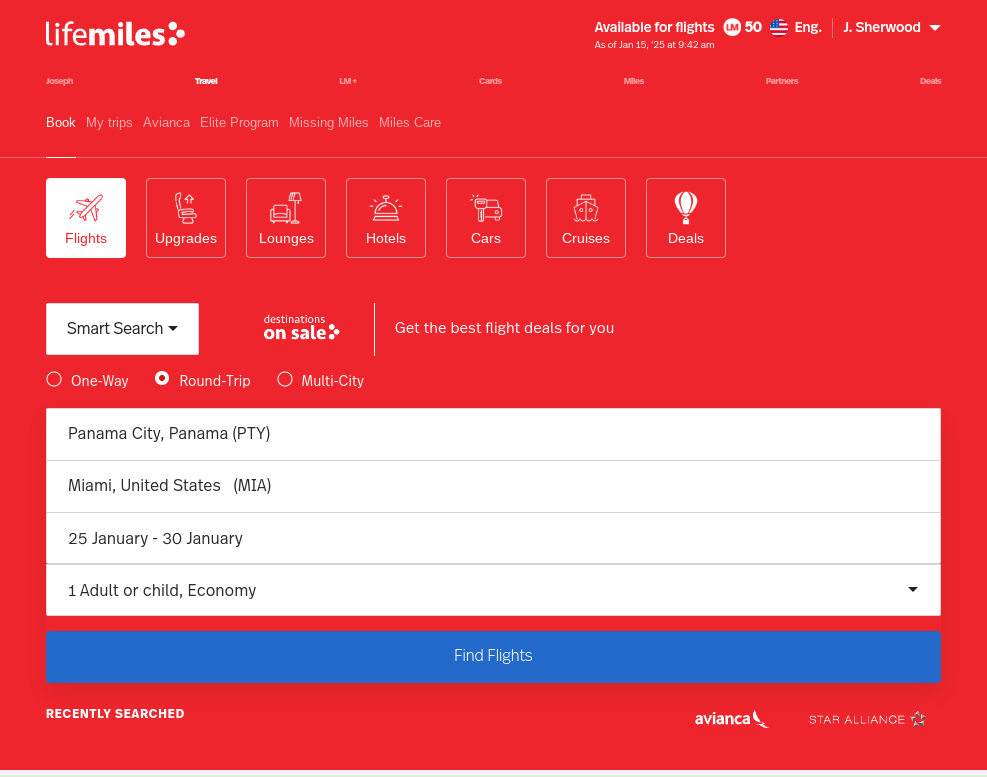987x777 pixels.
Task: Open the Cruises ship tile
Action: tap(586, 218)
